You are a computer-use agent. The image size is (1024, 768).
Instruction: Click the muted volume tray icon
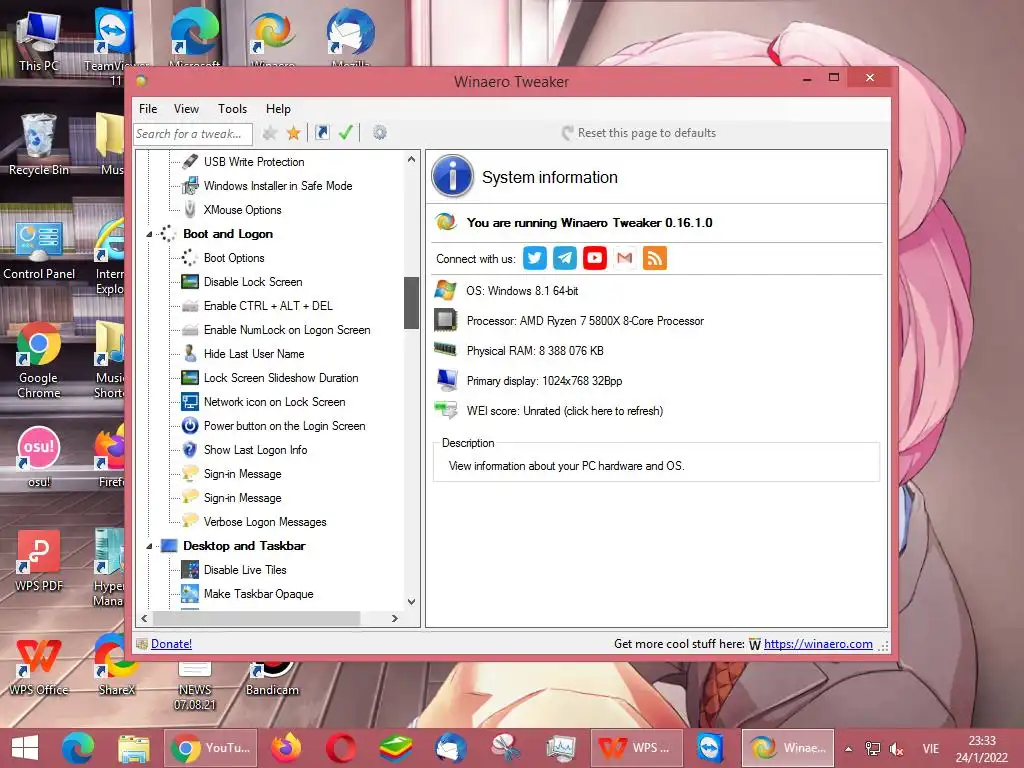(x=897, y=749)
